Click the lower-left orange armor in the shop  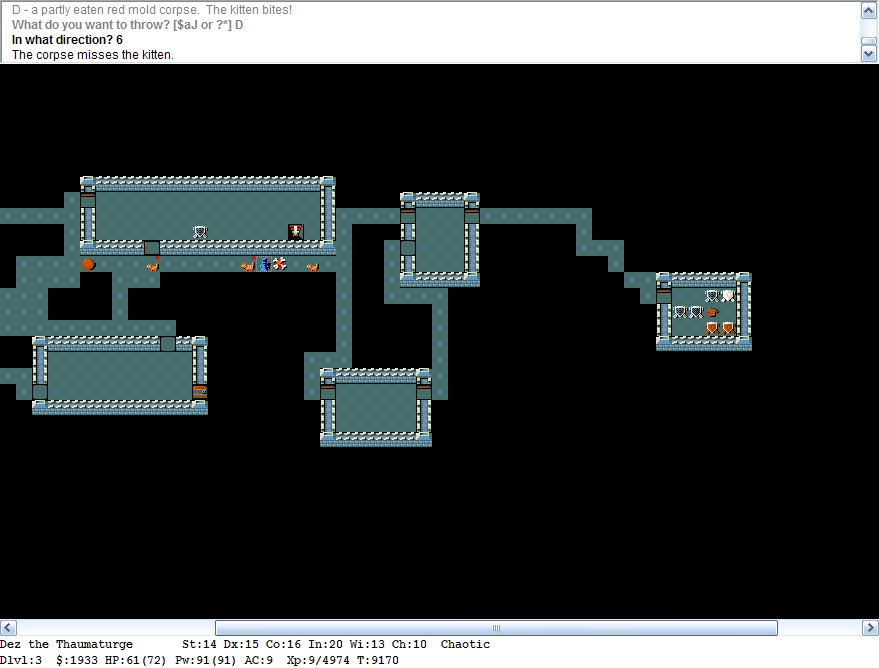pos(712,327)
